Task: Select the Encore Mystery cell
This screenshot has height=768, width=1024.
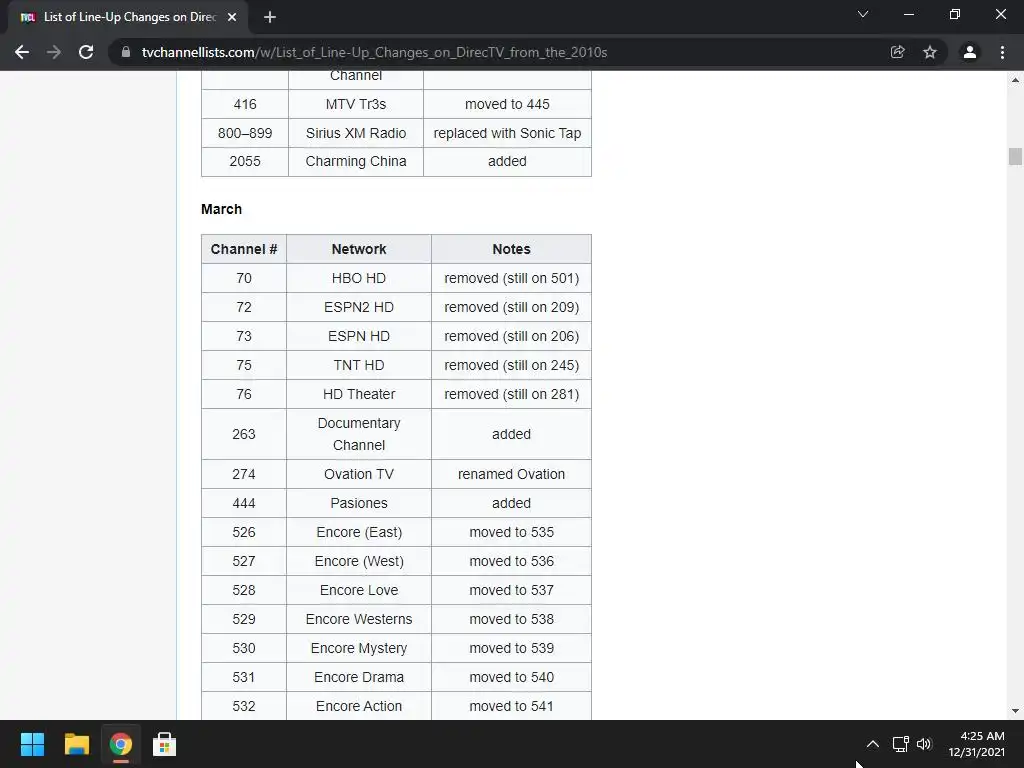Action: pyautogui.click(x=359, y=648)
